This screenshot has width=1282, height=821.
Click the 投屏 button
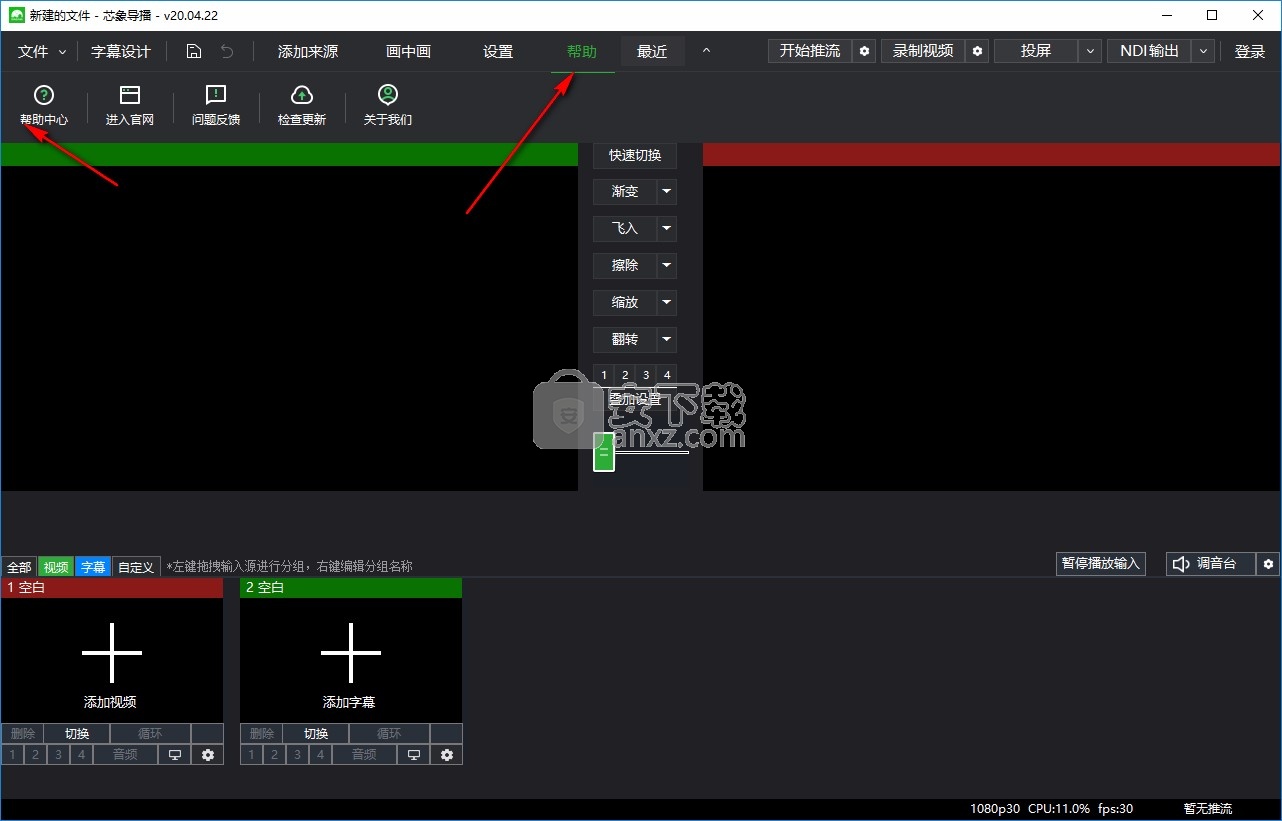click(x=1036, y=51)
